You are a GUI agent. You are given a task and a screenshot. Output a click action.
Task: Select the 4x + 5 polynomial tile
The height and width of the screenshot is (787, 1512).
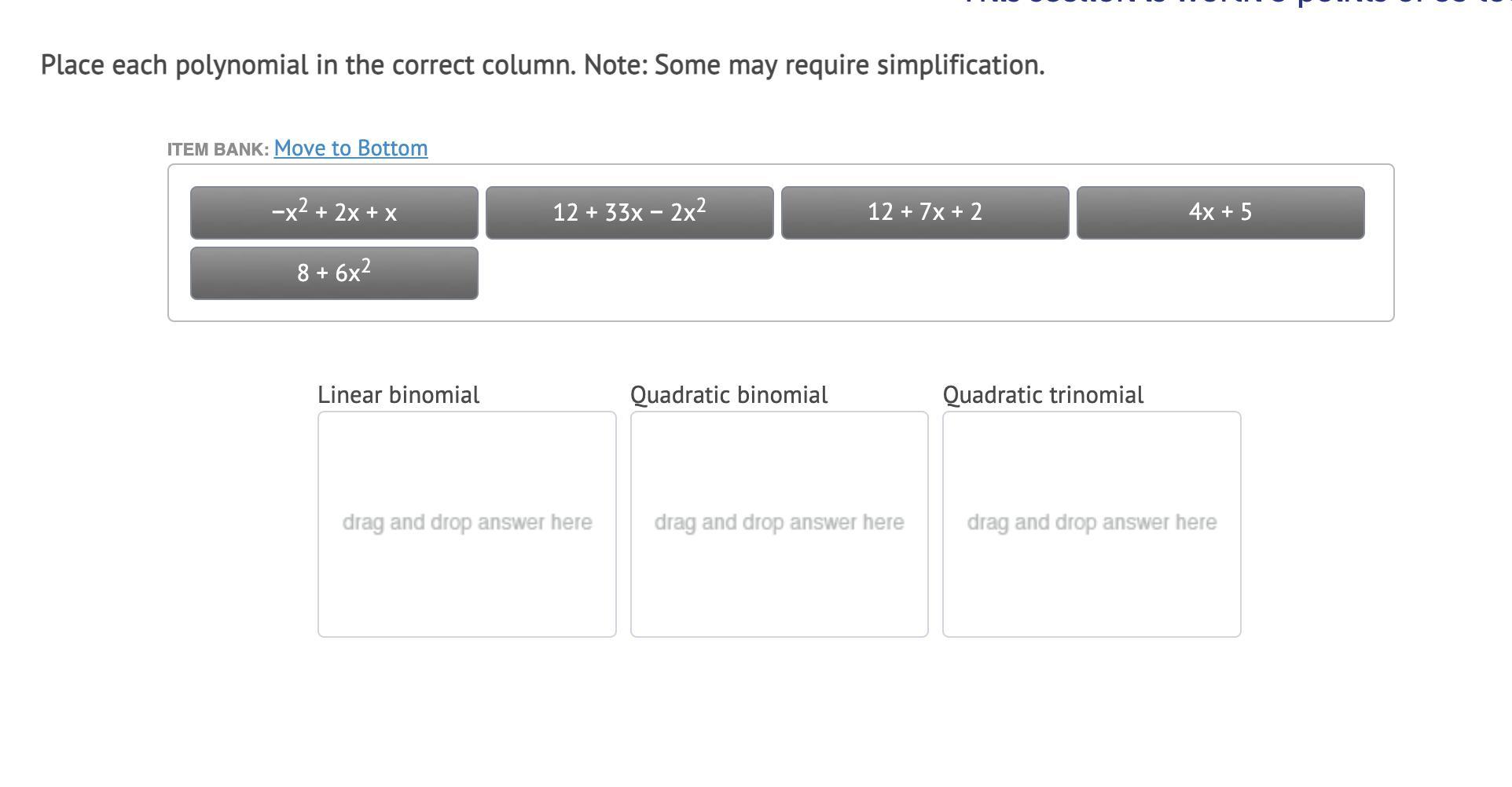tap(1220, 213)
